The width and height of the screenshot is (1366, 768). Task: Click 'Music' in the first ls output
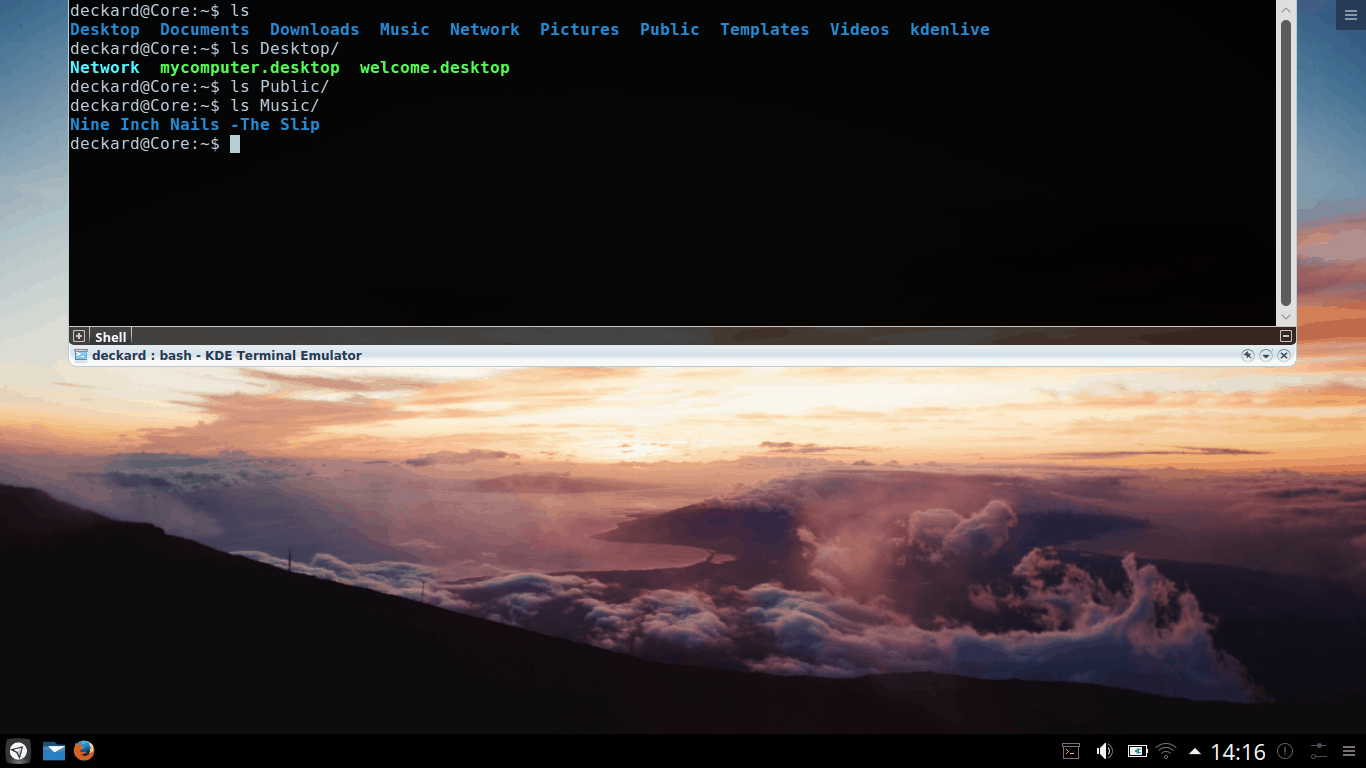click(405, 29)
